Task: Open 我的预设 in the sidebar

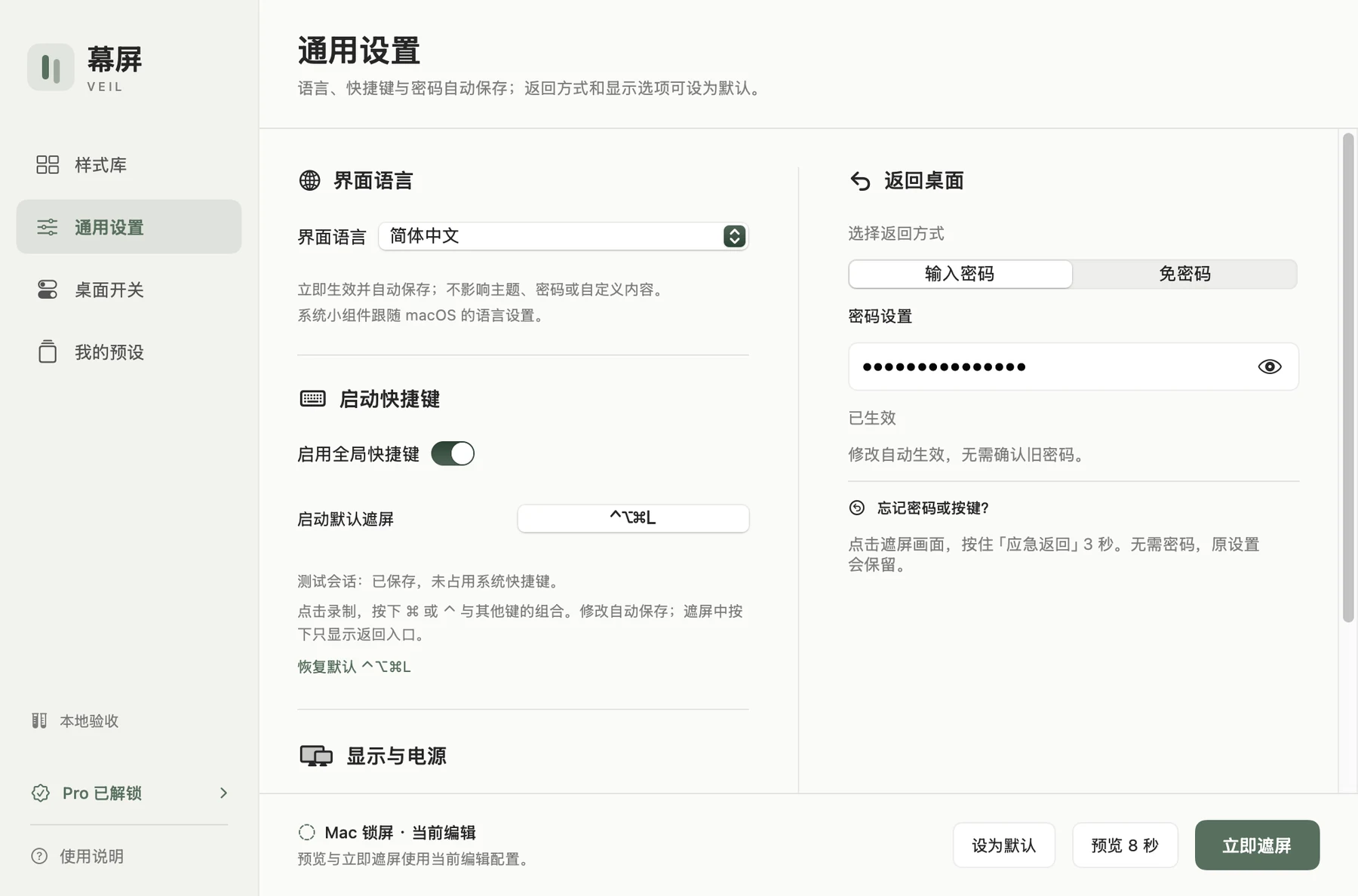Action: (x=129, y=351)
